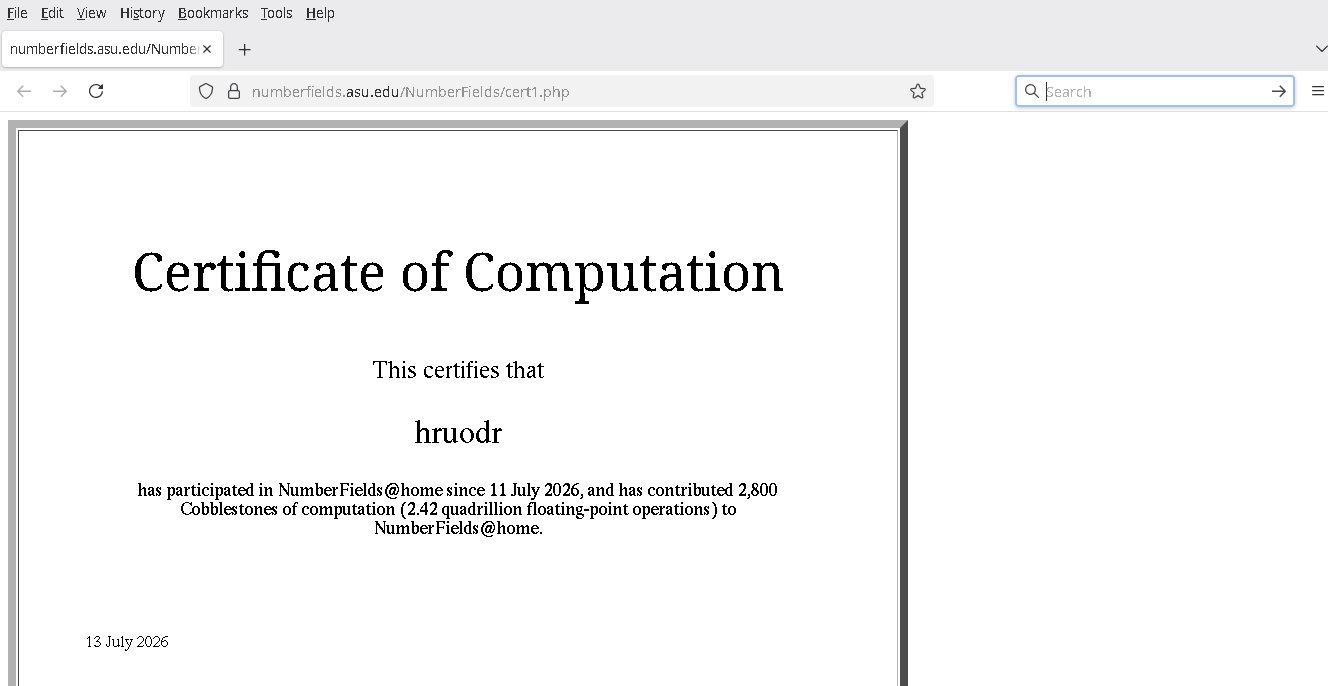Image resolution: width=1328 pixels, height=686 pixels.
Task: Open a new tab with plus button
Action: point(244,49)
